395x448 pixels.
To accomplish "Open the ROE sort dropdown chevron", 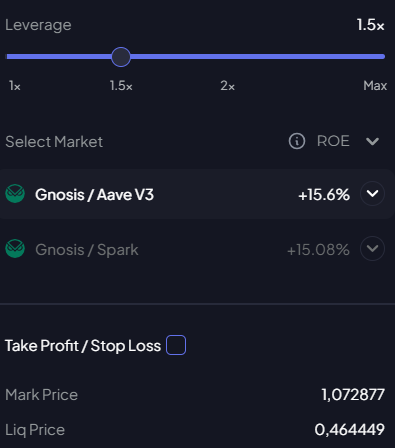I will 372,141.
